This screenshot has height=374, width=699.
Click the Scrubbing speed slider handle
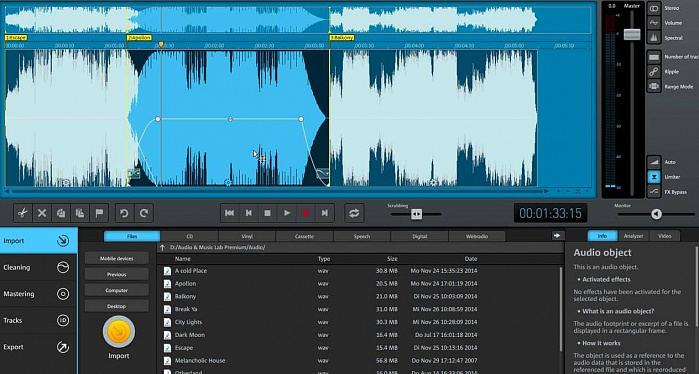point(416,214)
